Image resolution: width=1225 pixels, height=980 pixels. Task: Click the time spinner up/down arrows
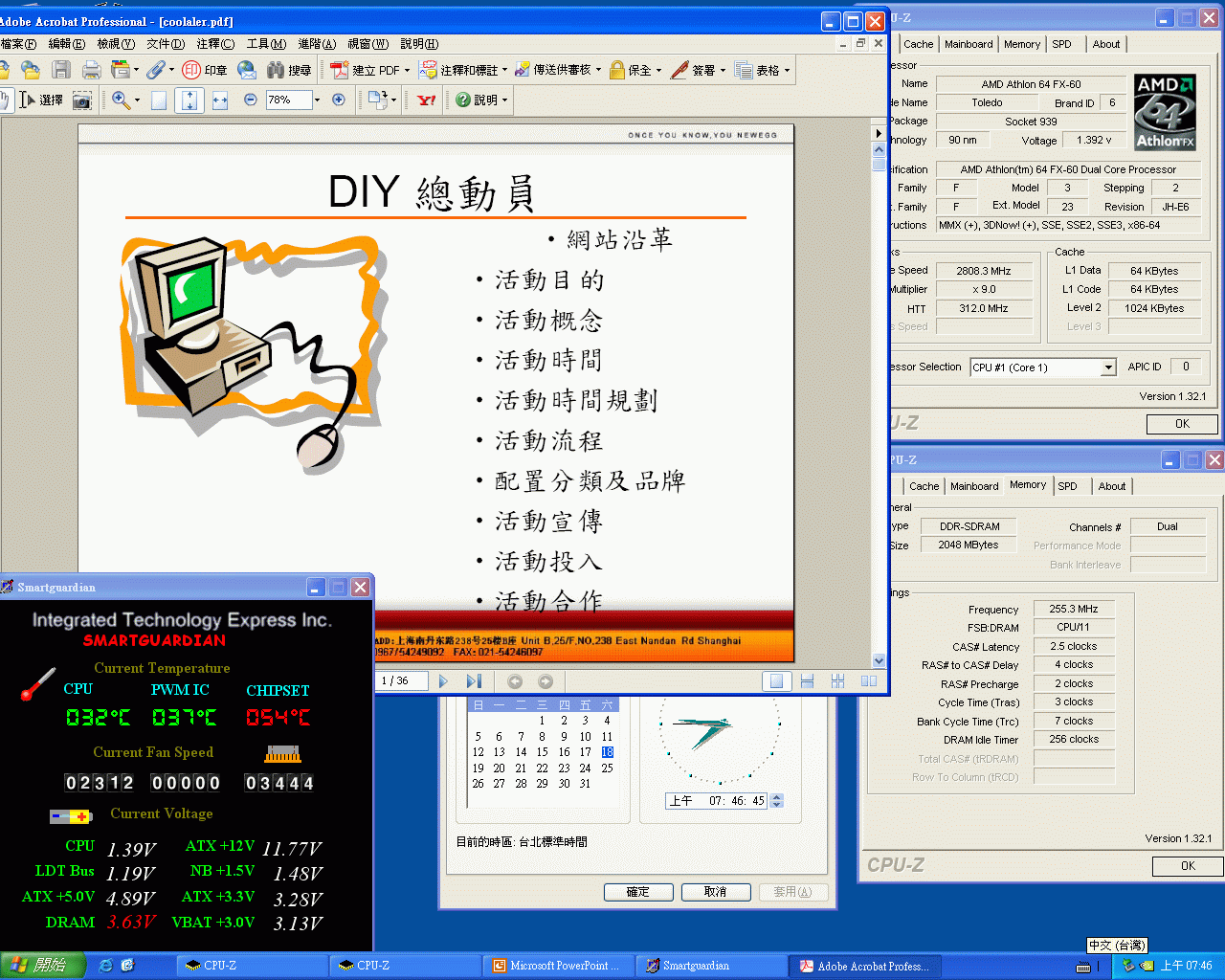coord(777,801)
